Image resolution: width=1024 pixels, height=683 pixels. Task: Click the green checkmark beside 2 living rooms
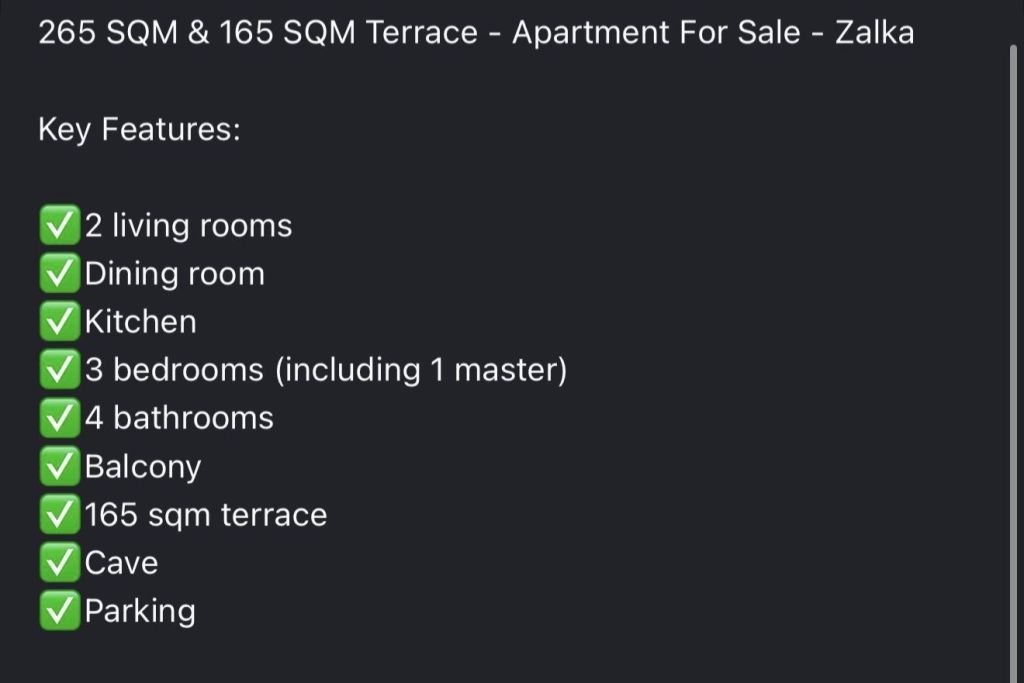pyautogui.click(x=59, y=225)
